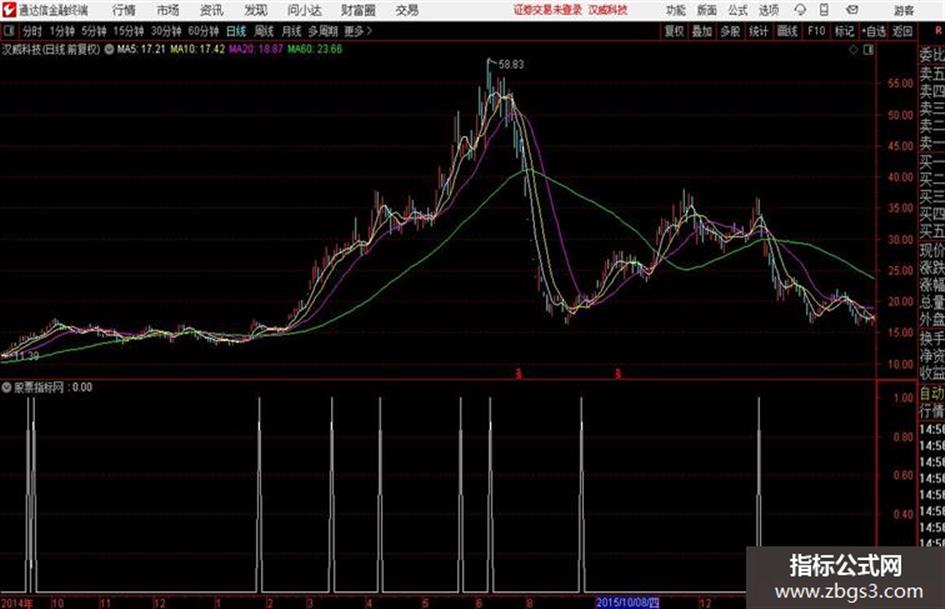Image resolution: width=945 pixels, height=609 pixels.
Task: Open the 版面 menu
Action: 707,10
